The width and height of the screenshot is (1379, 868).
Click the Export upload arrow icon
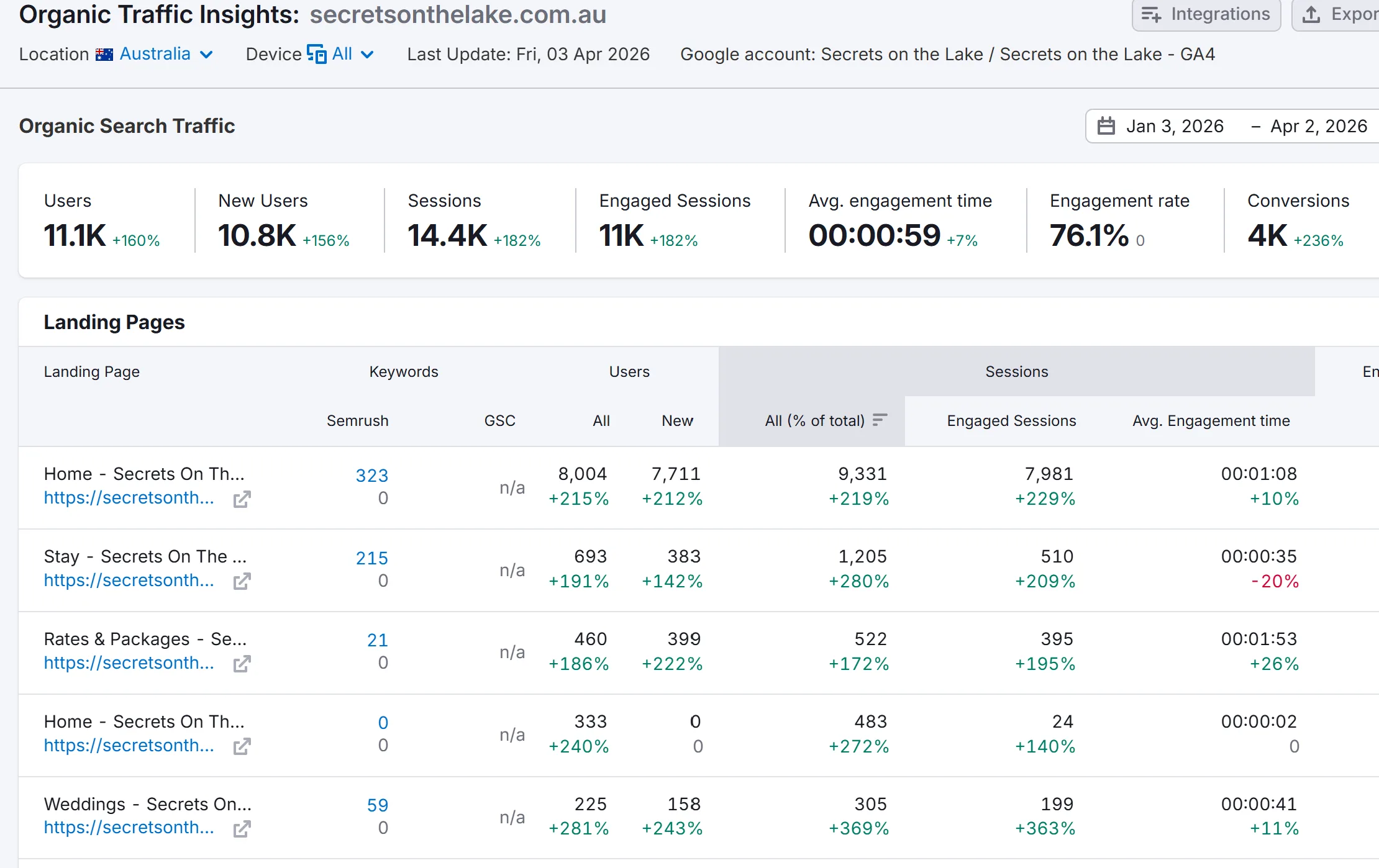click(1311, 15)
